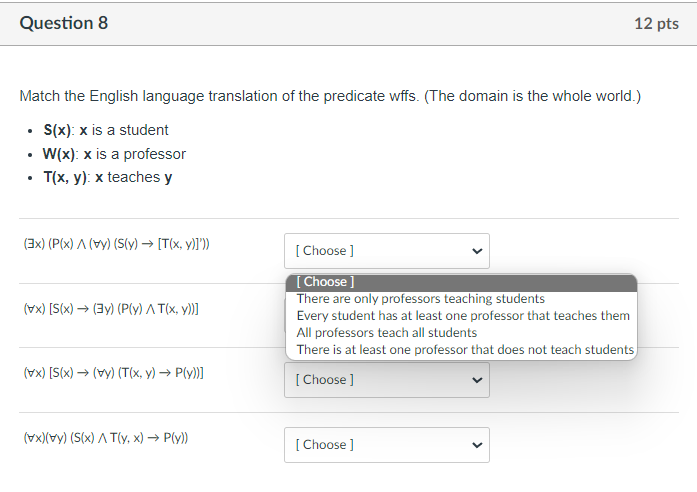697x492 pixels.
Task: Click the chevron arrow of the last row dropdown
Action: point(477,445)
